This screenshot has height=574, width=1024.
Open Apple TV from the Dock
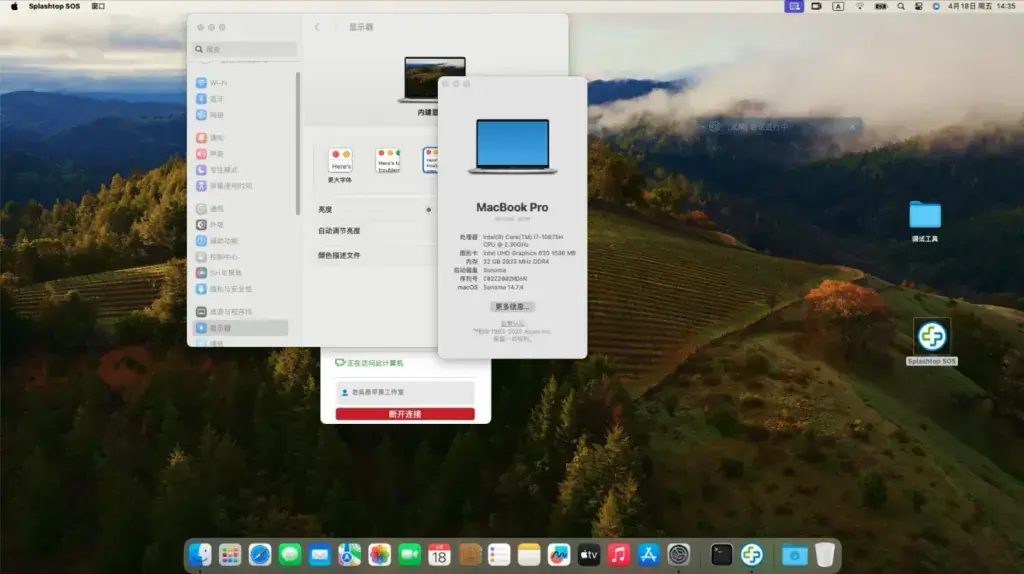(589, 555)
